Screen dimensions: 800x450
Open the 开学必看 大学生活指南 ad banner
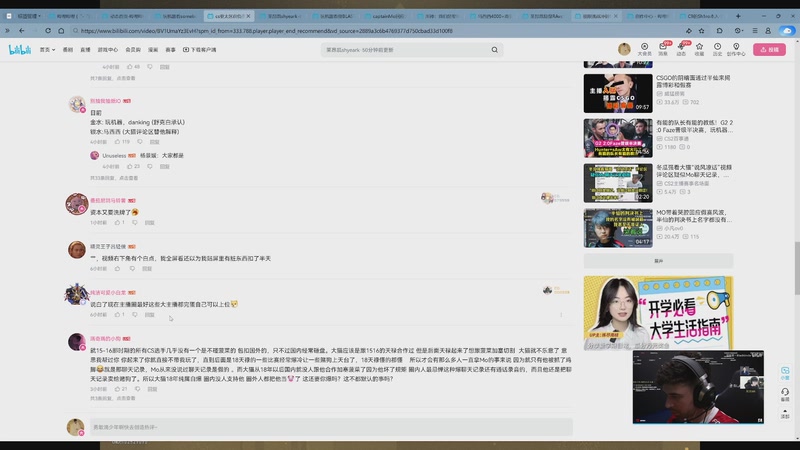click(x=658, y=312)
